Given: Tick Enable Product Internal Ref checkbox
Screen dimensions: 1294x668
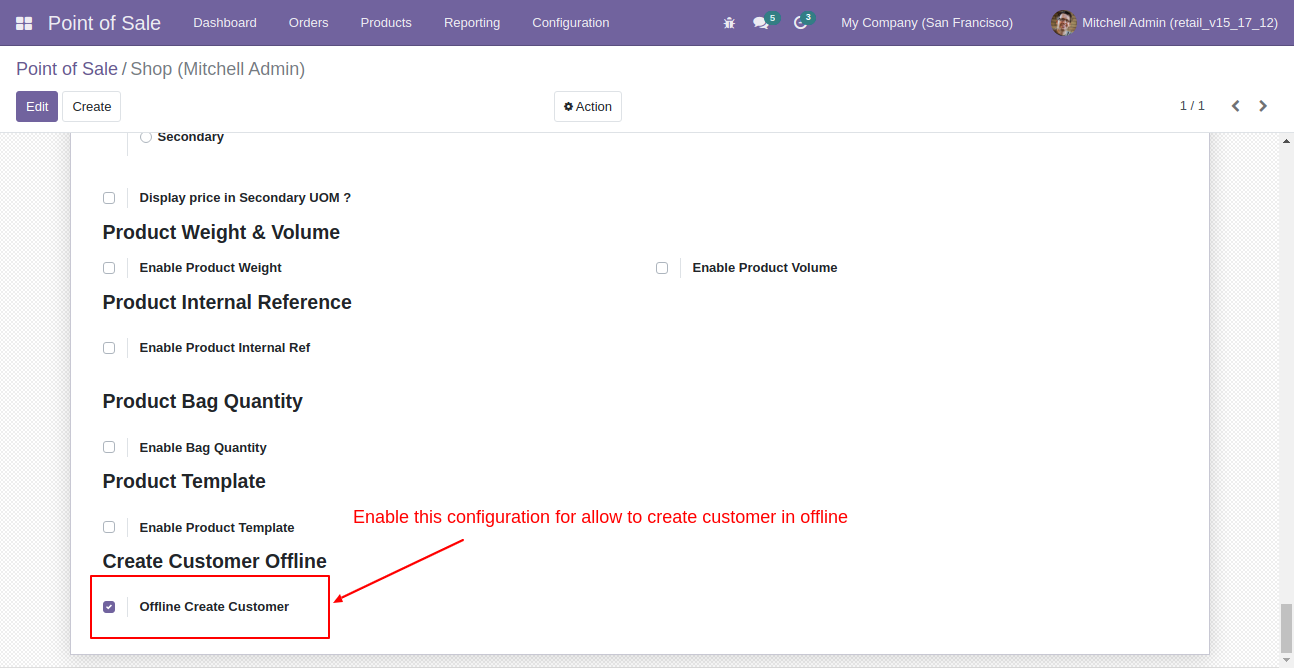Looking at the screenshot, I should [109, 348].
